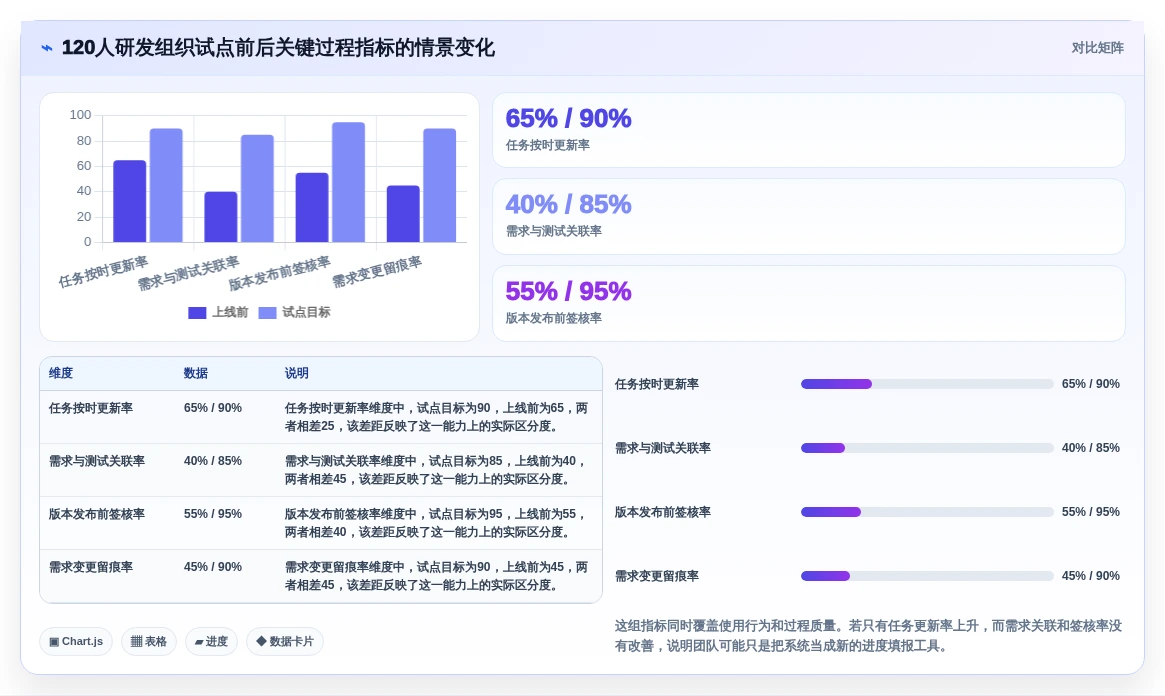Image resolution: width=1165 pixels, height=696 pixels.
Task: Click the grid icon in 表格 chip
Action: 137,641
